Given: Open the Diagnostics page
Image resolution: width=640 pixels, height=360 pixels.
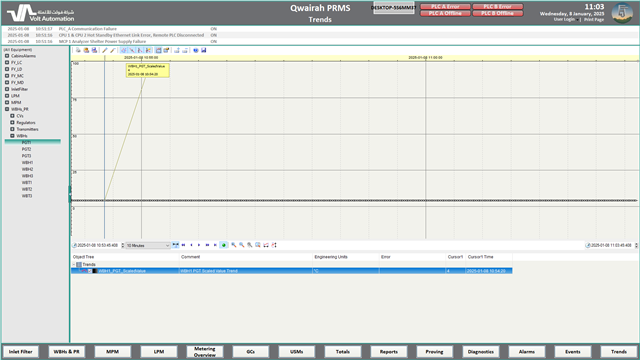Looking at the screenshot, I should (480, 351).
